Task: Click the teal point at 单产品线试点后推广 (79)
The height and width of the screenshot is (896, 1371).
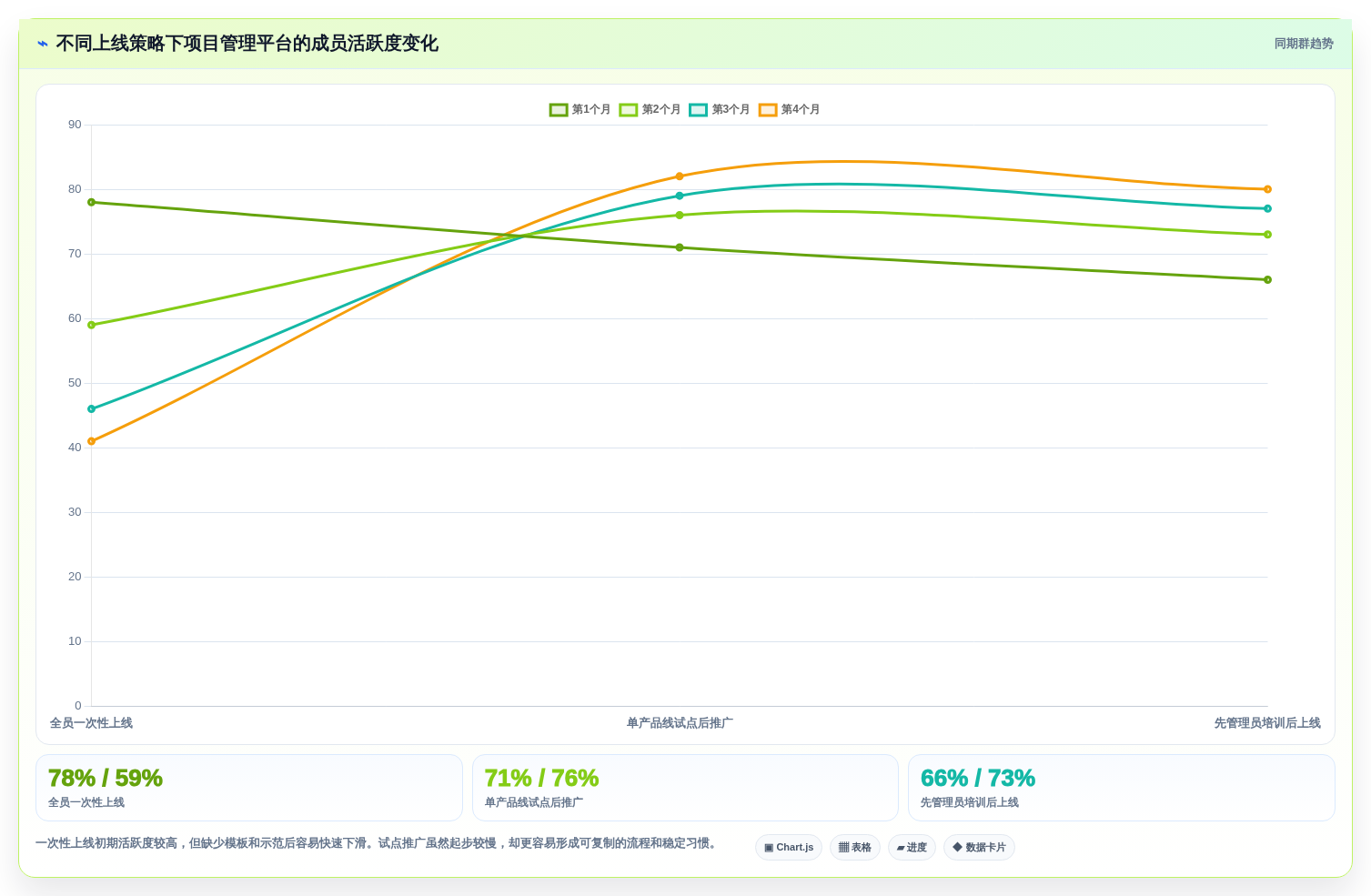Action: click(x=680, y=196)
